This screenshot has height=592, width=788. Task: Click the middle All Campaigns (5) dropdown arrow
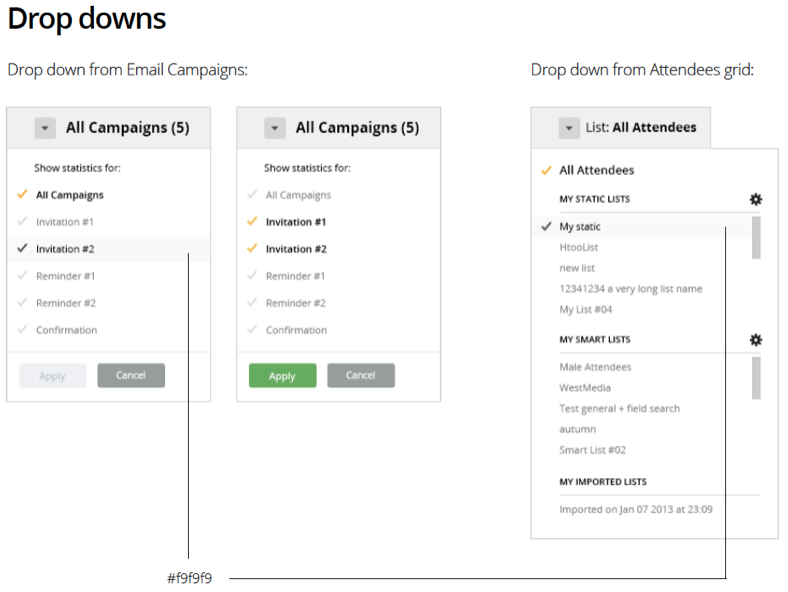pos(275,128)
